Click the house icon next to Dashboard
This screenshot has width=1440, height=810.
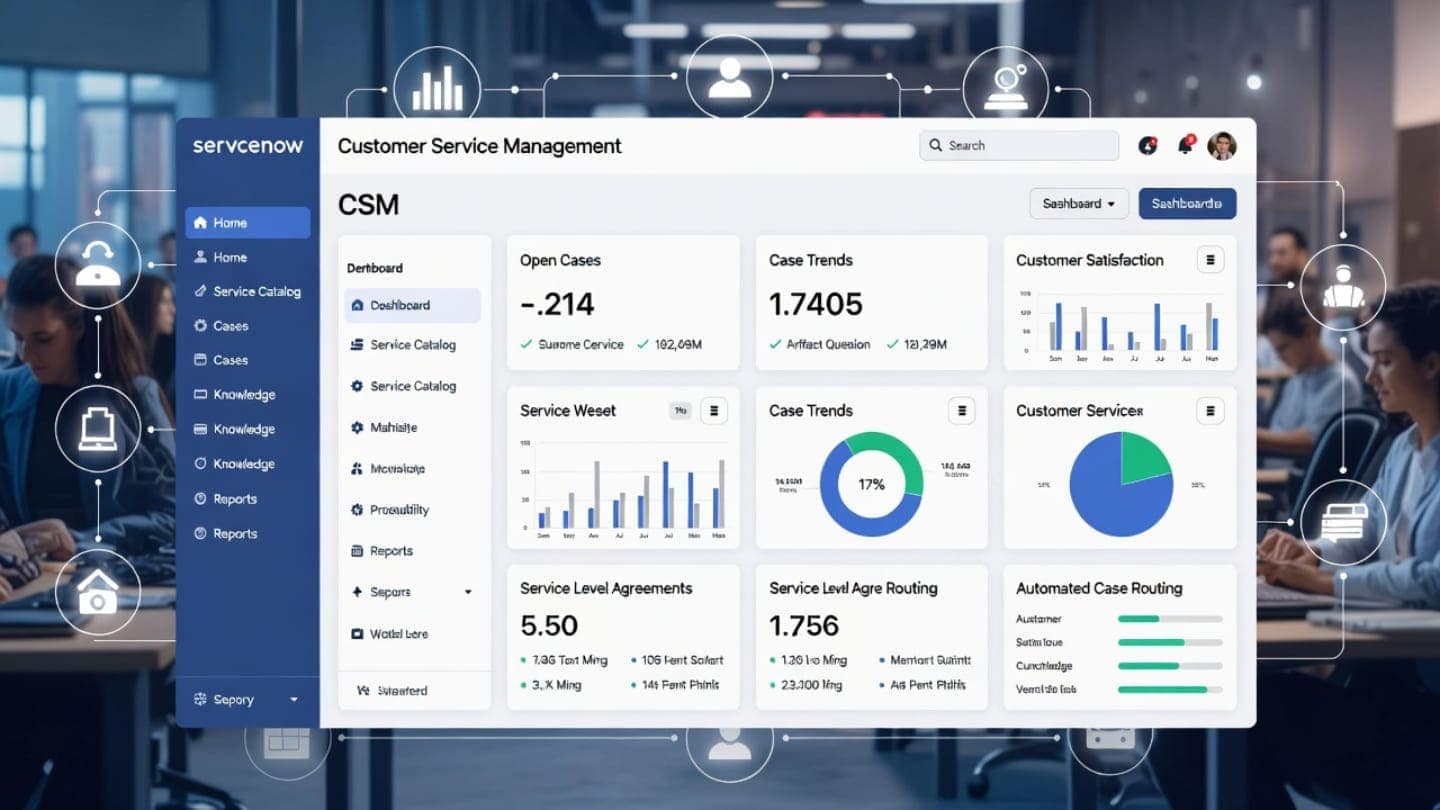[357, 305]
